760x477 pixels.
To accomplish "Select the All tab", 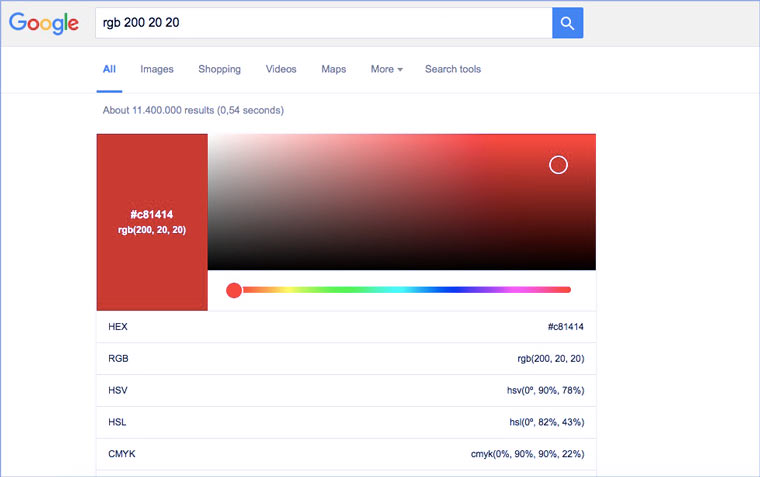I will click(x=109, y=69).
